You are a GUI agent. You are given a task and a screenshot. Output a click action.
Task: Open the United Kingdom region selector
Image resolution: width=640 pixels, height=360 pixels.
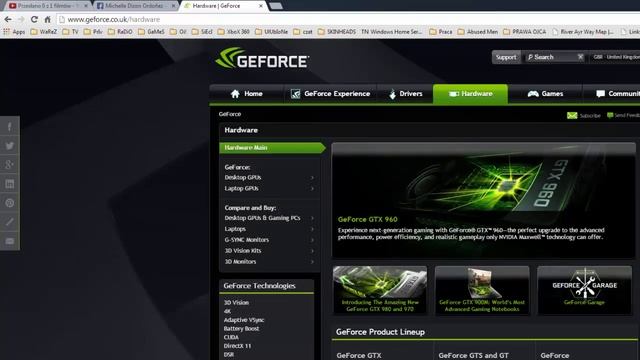coord(616,57)
